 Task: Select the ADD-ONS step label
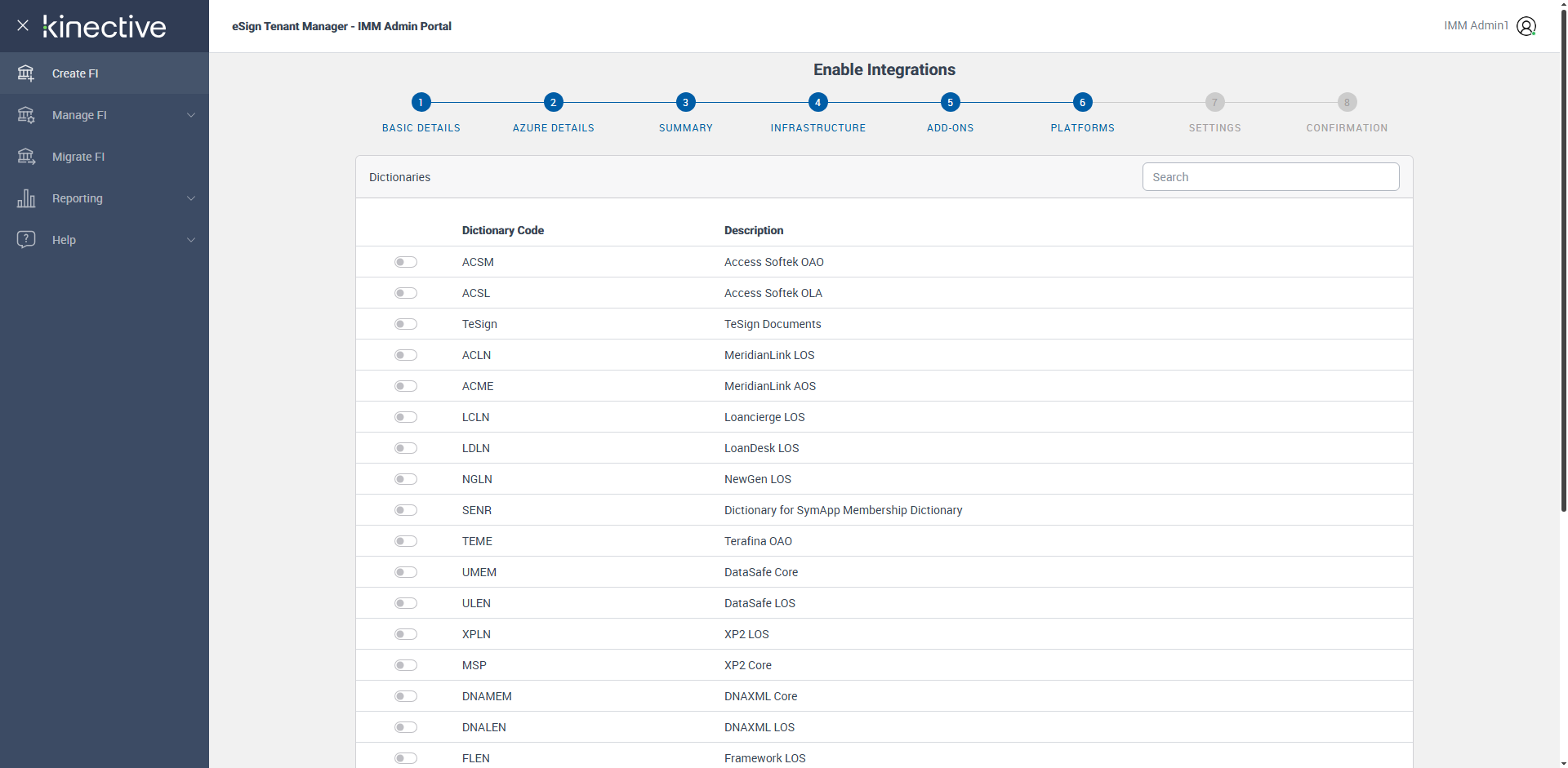tap(951, 128)
